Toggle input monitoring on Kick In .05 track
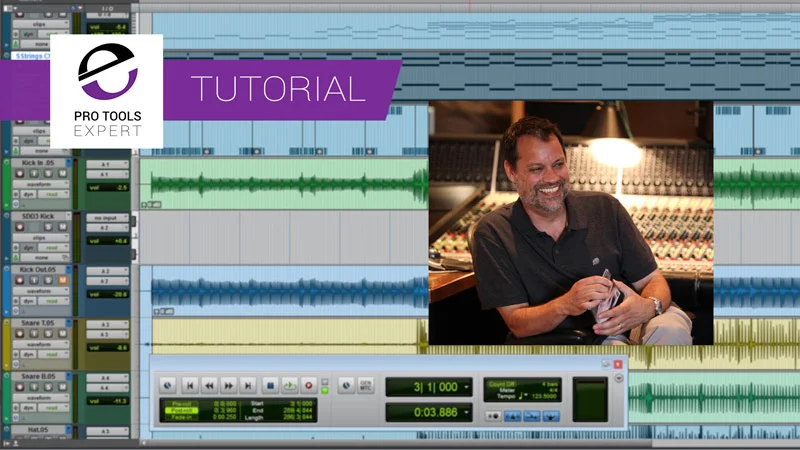The image size is (800, 450). [x=34, y=173]
